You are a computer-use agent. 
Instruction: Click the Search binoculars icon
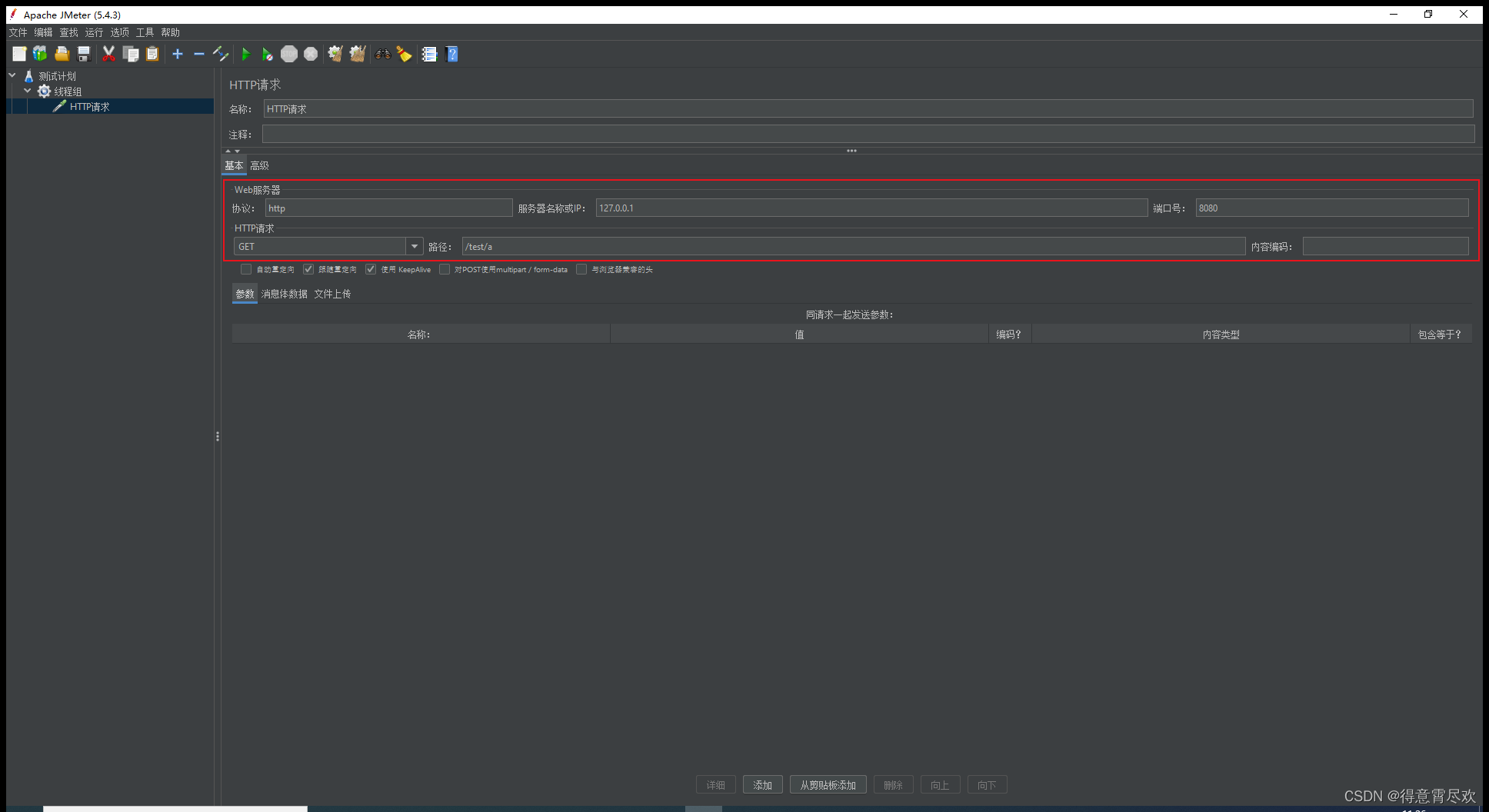[382, 54]
